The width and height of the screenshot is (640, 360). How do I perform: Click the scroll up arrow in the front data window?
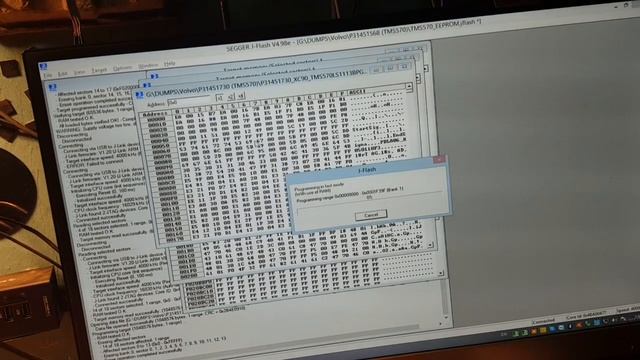(409, 87)
